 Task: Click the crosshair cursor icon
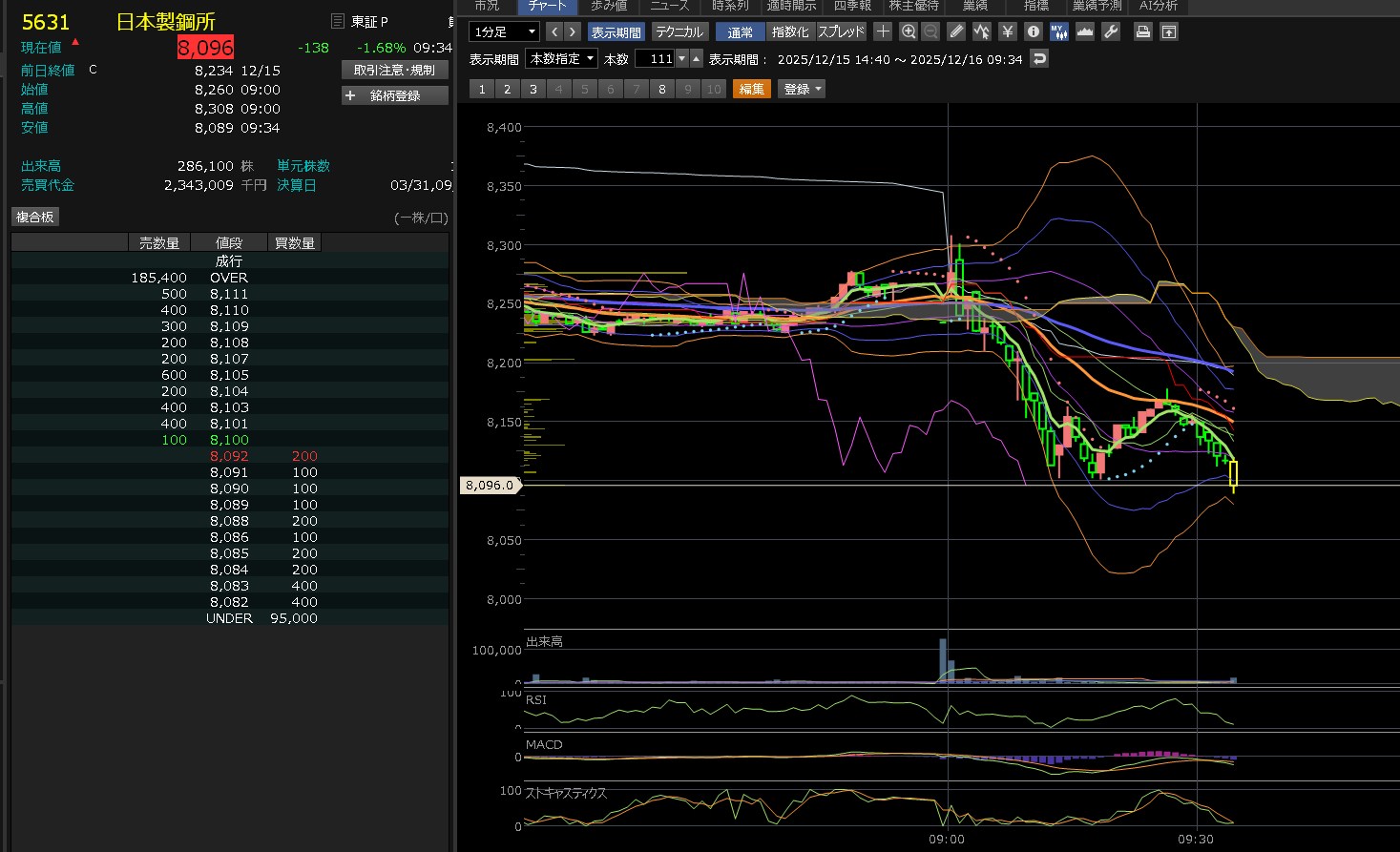(883, 31)
